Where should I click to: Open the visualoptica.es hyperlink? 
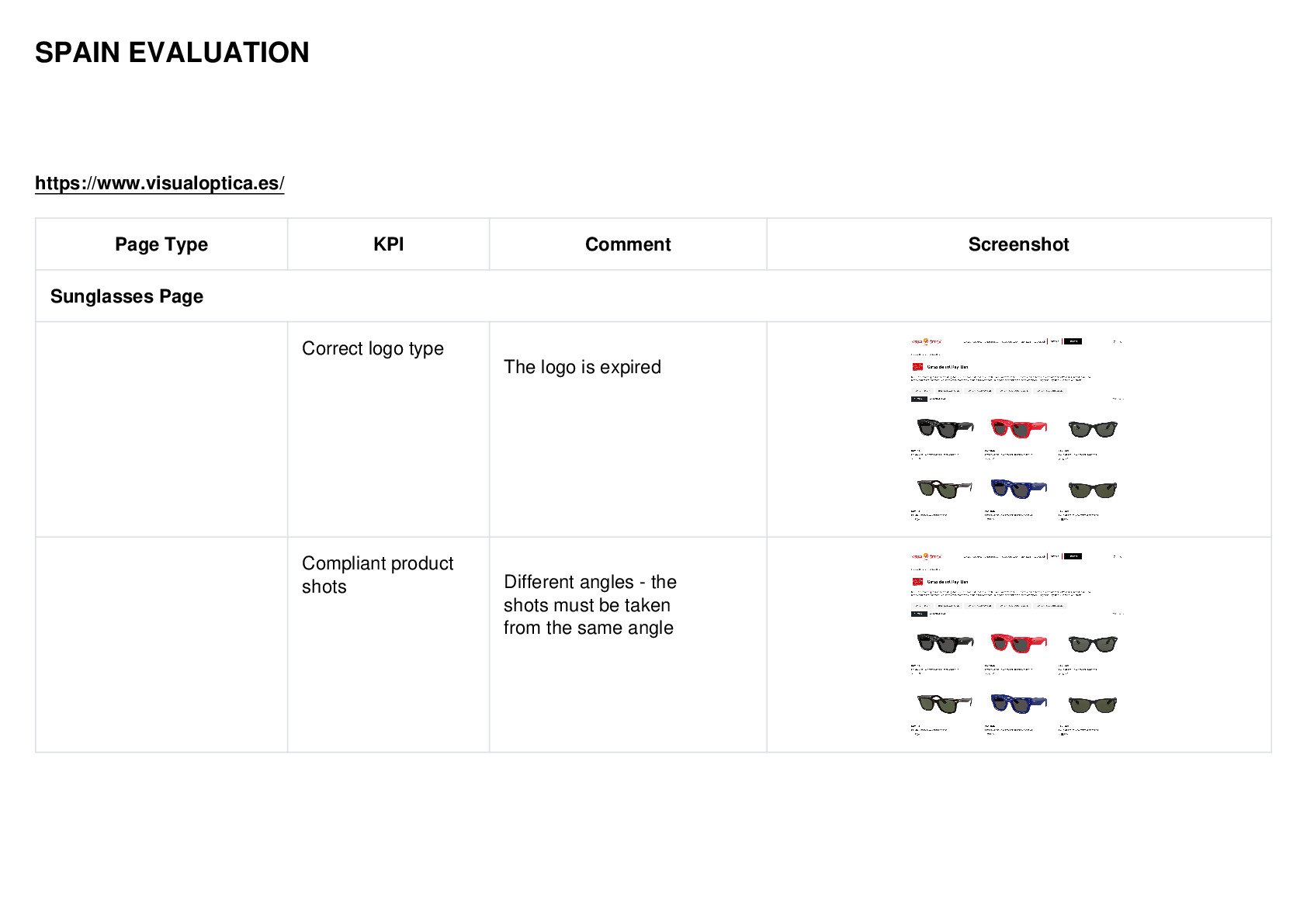(159, 183)
